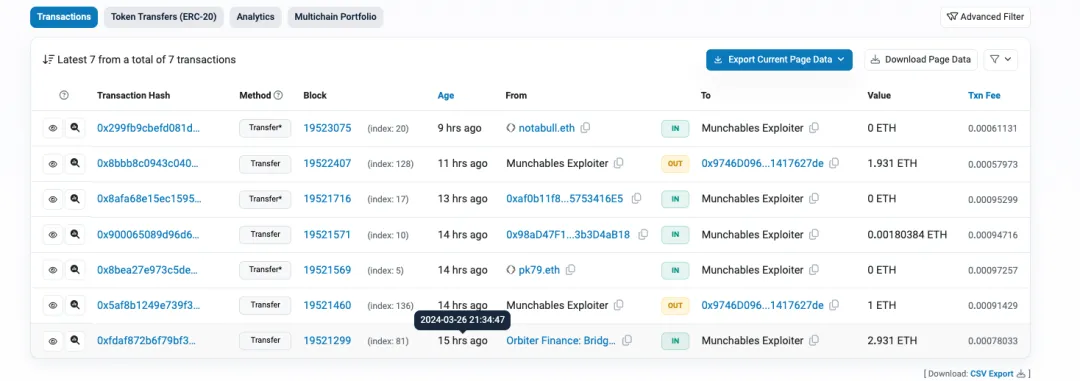Toggle the eye preview for transaction 0x8afa68e15ec1595

click(x=52, y=199)
